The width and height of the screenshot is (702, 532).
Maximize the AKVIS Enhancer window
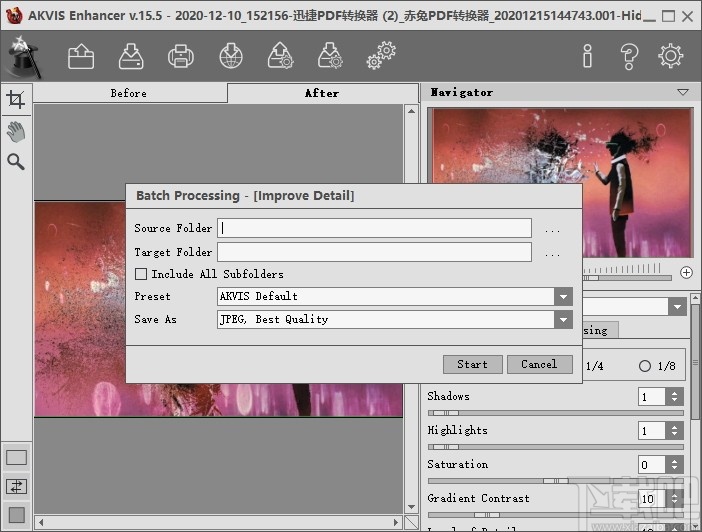coord(668,16)
